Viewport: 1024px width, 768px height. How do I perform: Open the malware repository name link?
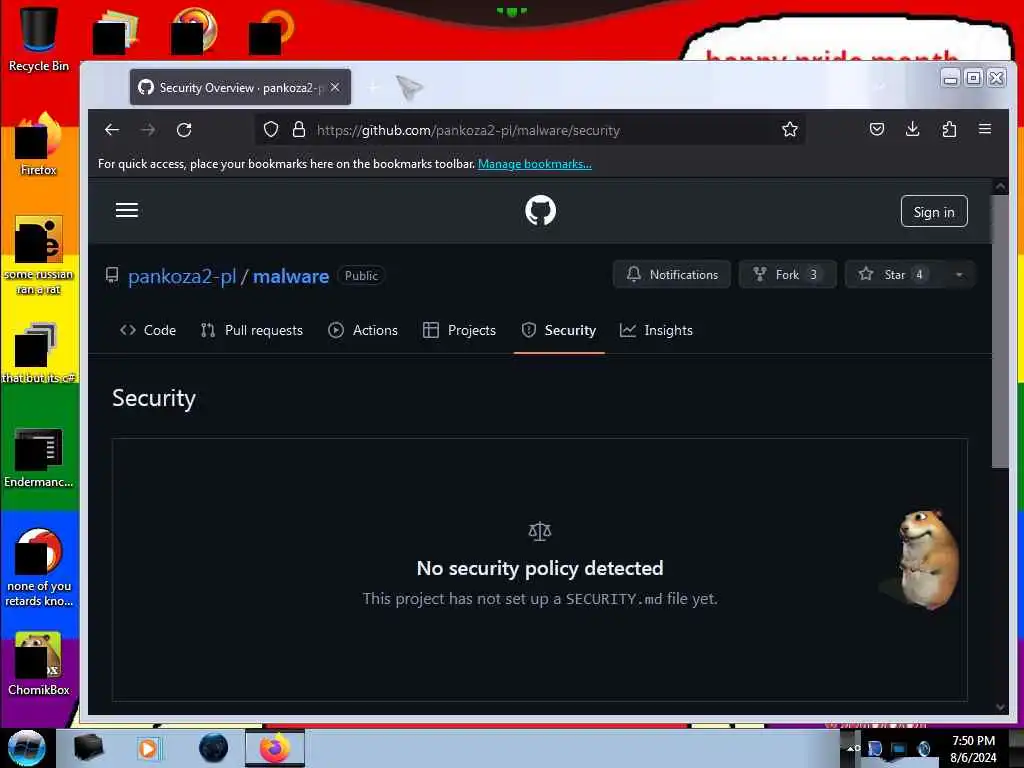pyautogui.click(x=291, y=276)
